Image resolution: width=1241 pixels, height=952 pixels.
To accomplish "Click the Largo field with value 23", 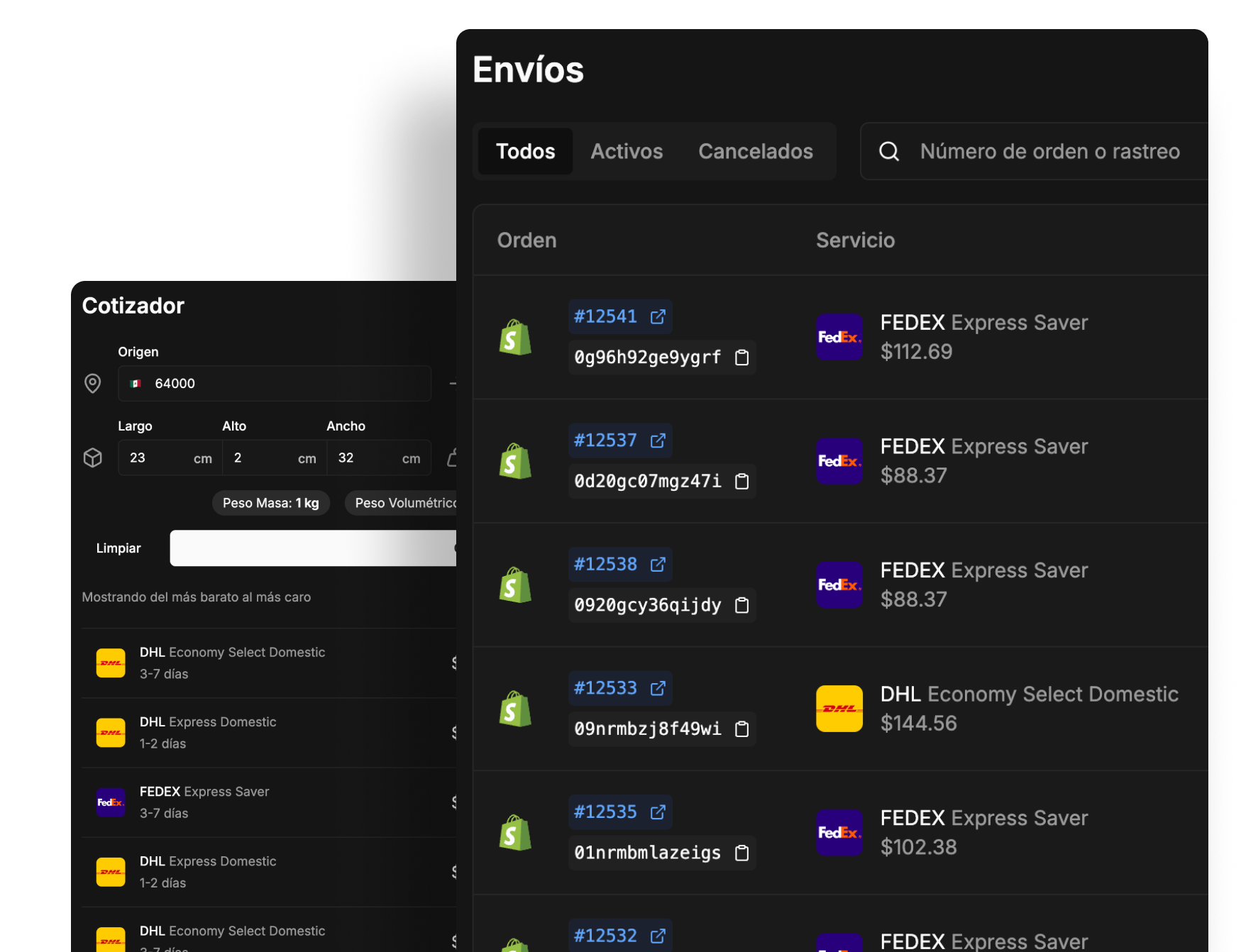I will 170,458.
